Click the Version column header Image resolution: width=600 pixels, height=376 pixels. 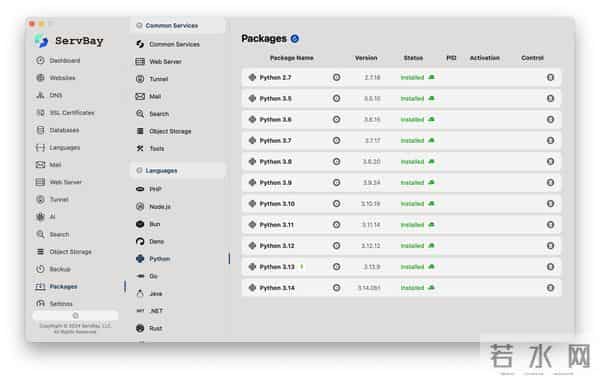click(x=366, y=58)
